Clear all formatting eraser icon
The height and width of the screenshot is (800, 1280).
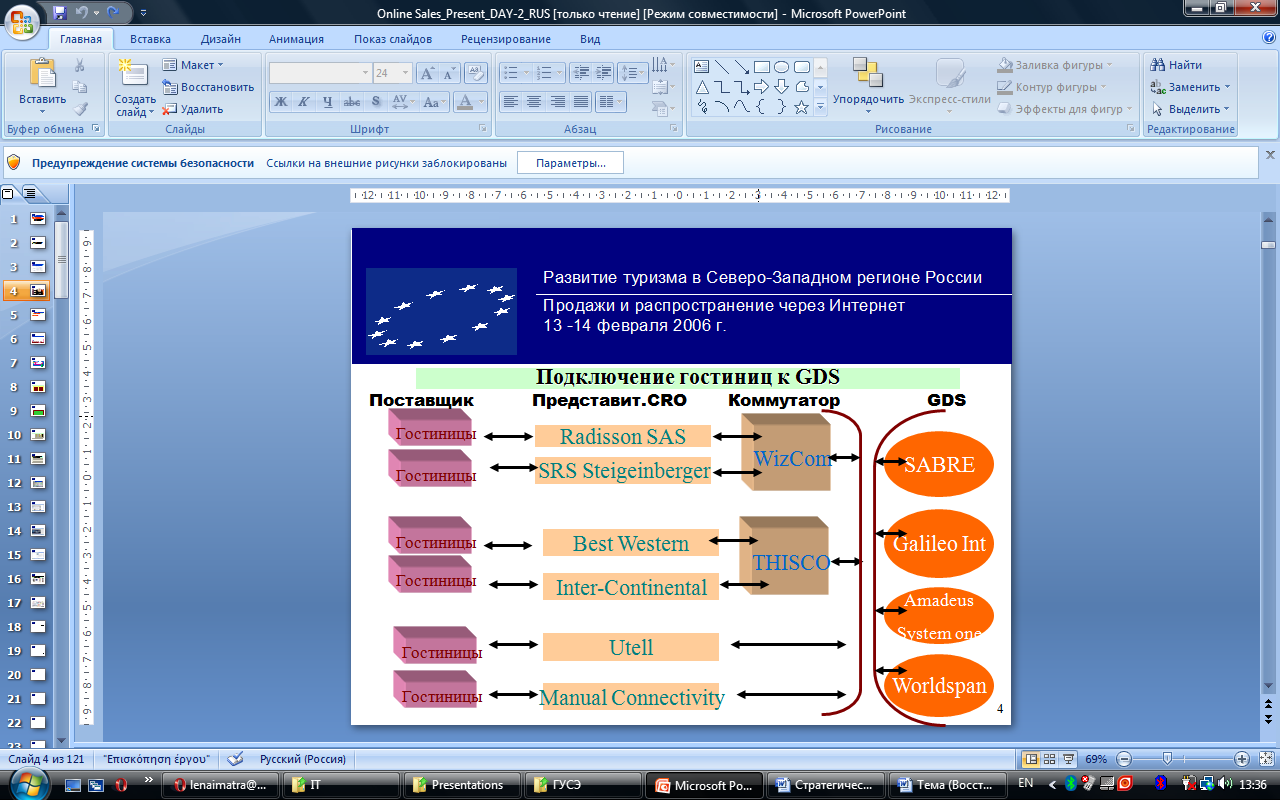coord(476,73)
